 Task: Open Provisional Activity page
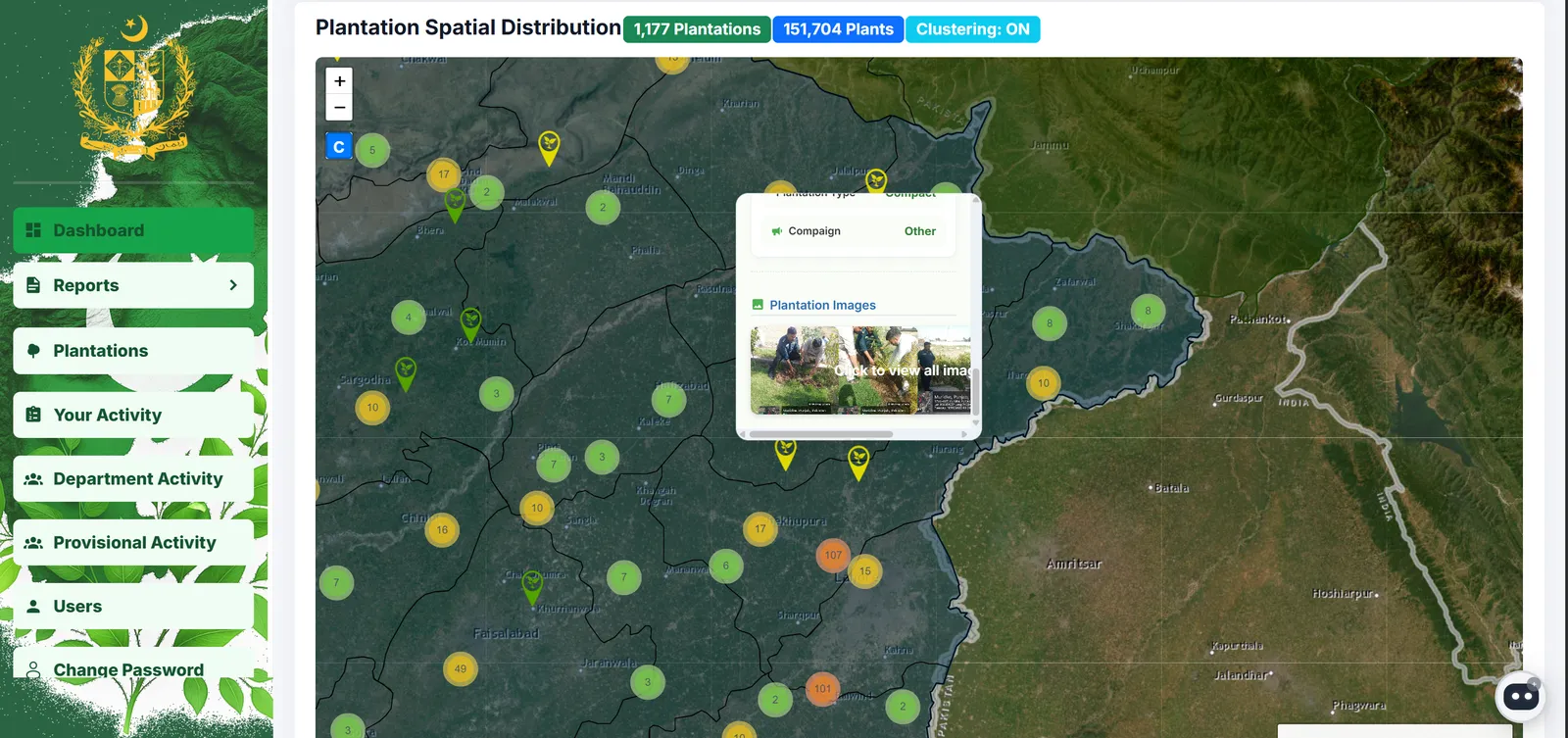(x=133, y=542)
